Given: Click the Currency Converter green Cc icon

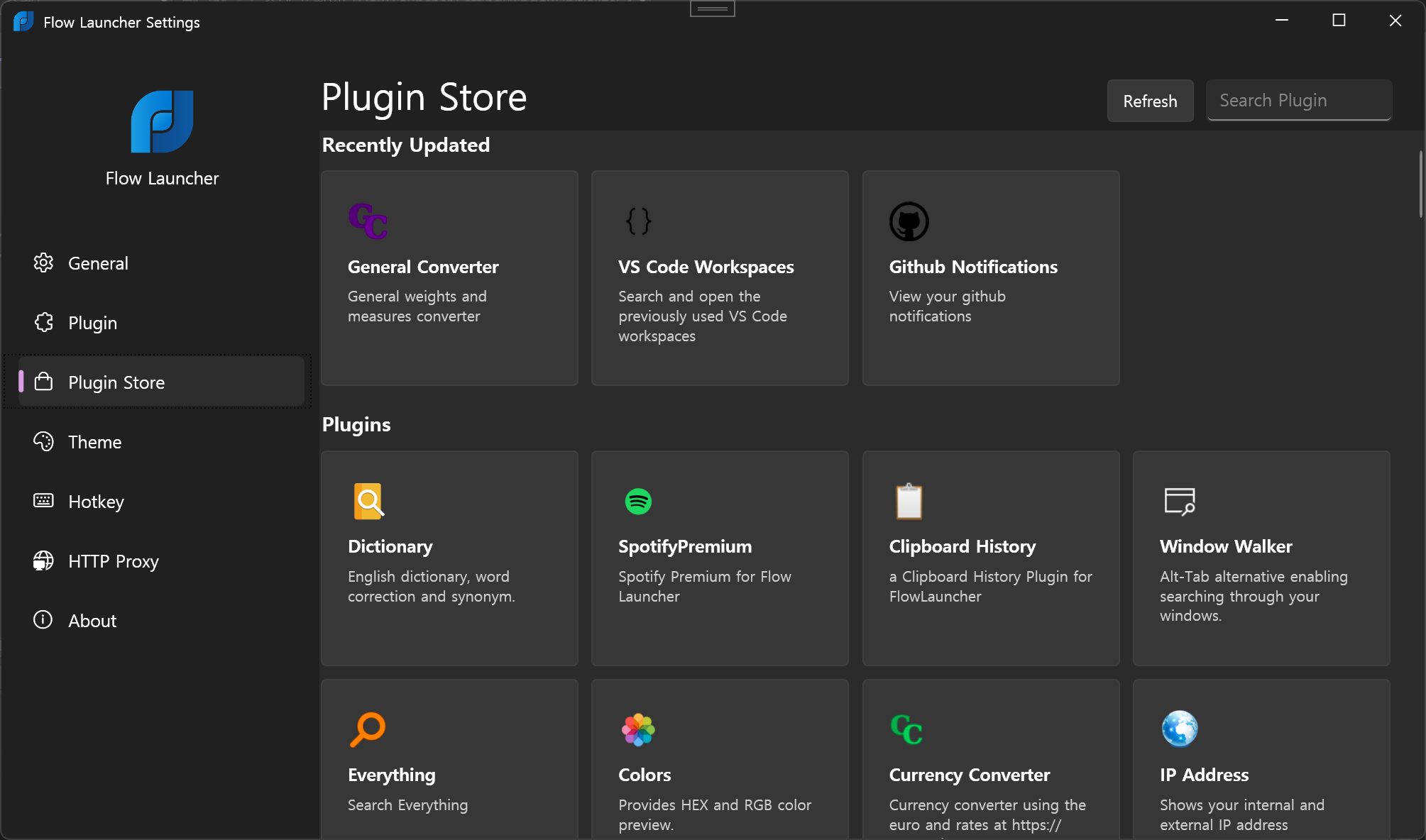Looking at the screenshot, I should [x=906, y=729].
